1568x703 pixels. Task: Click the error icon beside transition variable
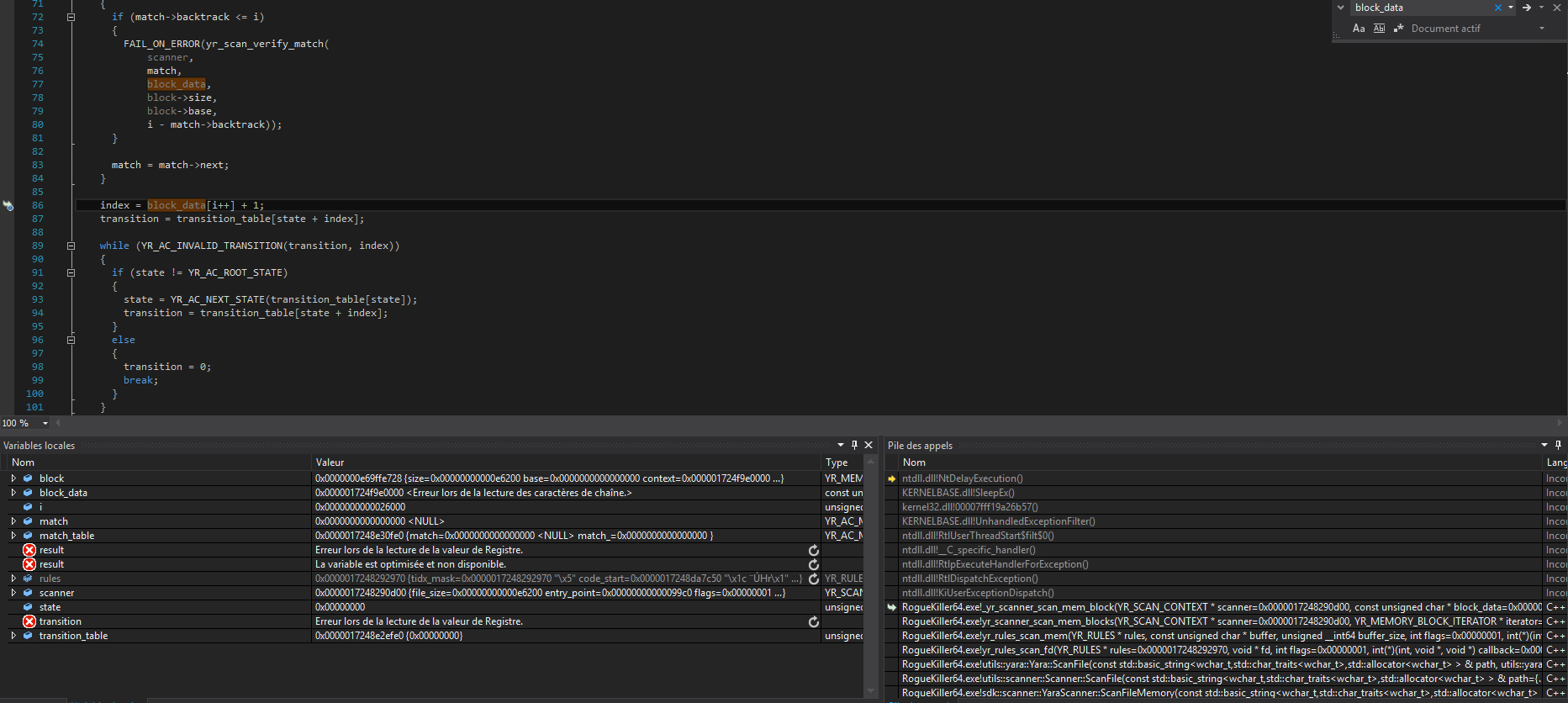point(29,621)
